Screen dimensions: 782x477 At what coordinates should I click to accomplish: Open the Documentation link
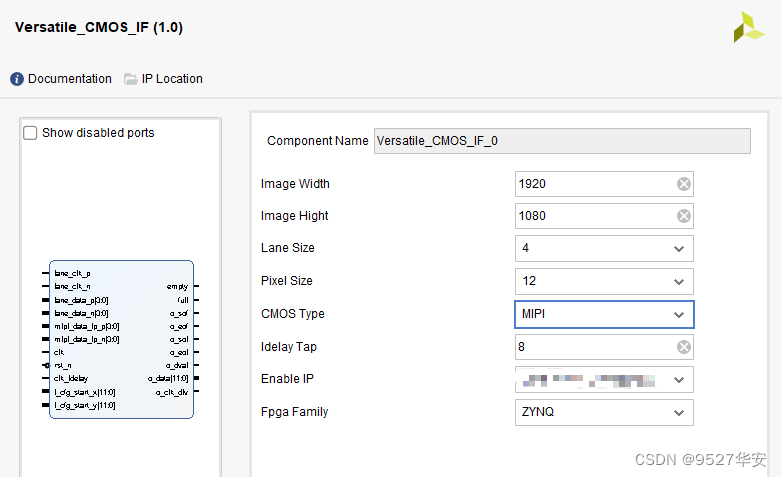(69, 79)
